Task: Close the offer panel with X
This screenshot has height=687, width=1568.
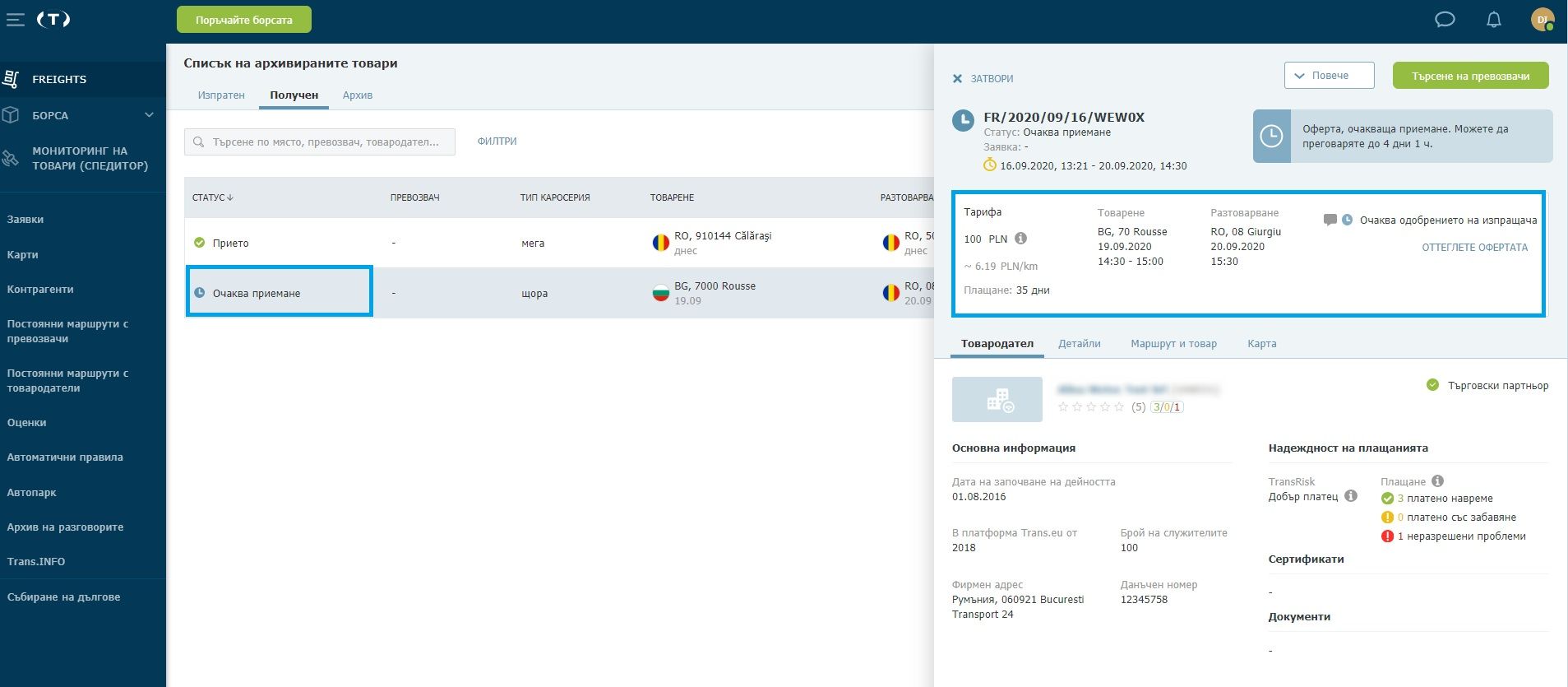Action: click(x=957, y=79)
